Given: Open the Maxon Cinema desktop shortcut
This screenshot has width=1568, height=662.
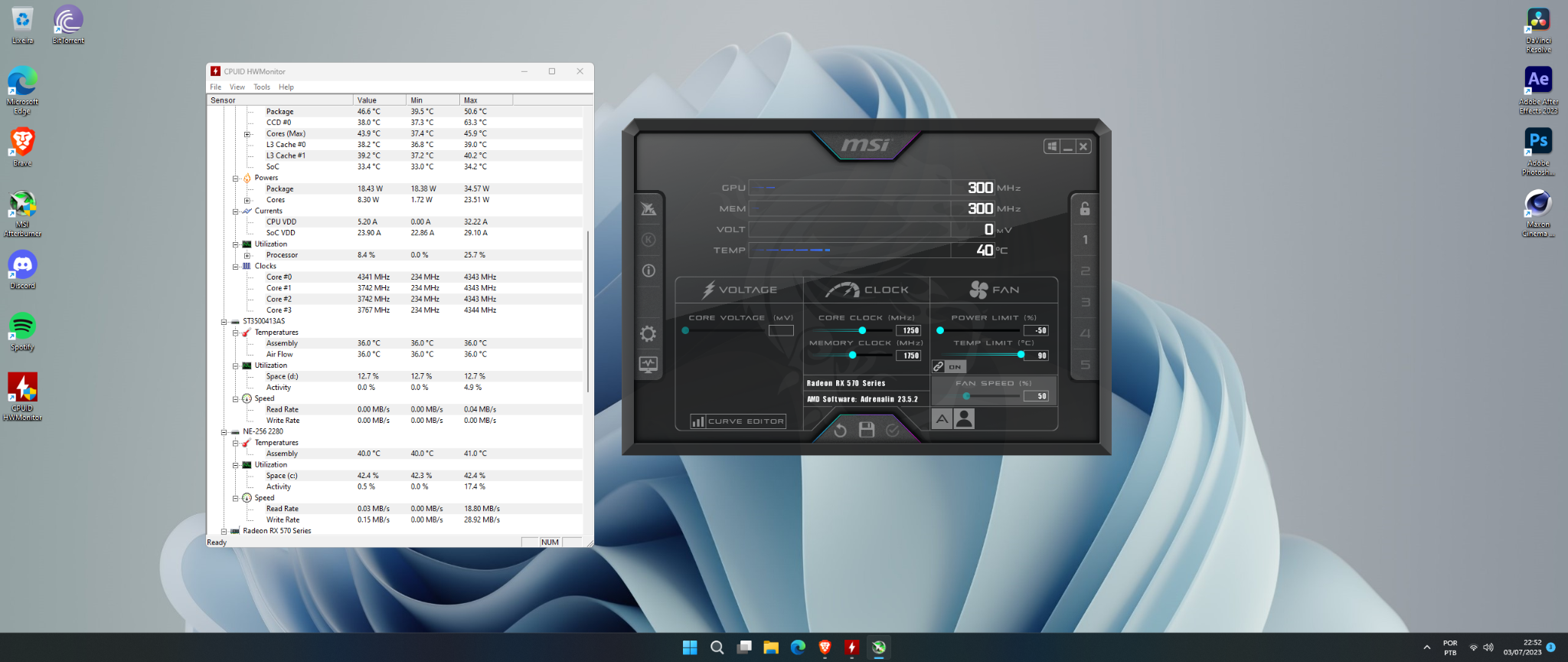Looking at the screenshot, I should [x=1538, y=213].
